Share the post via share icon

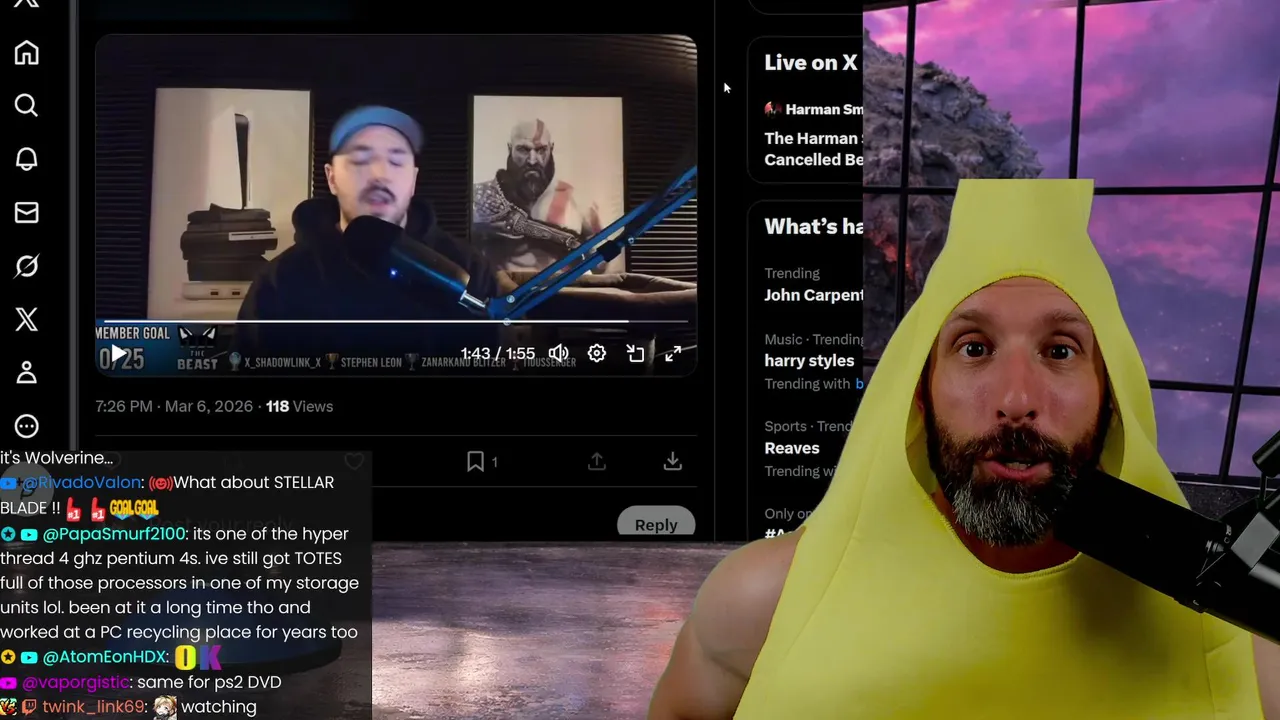coord(597,461)
